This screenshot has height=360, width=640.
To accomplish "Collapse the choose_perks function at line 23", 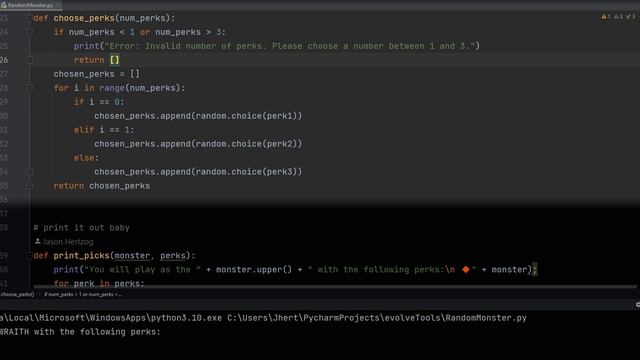I will (x=29, y=18).
